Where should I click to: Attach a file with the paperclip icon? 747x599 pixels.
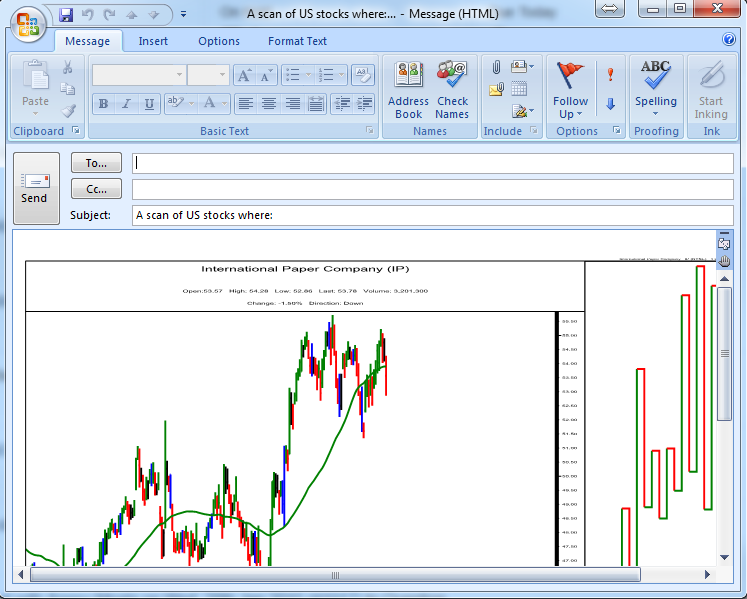496,67
